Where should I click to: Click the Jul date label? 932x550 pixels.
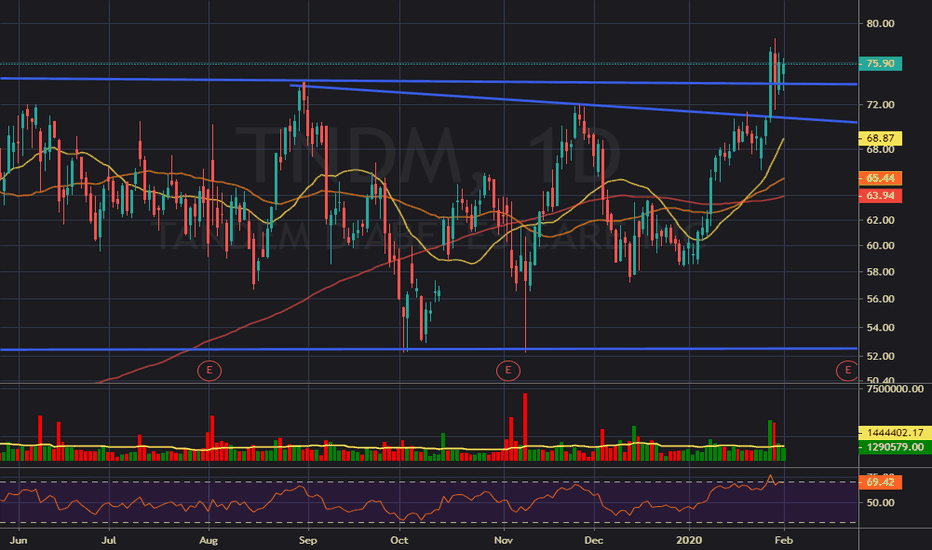pyautogui.click(x=109, y=540)
